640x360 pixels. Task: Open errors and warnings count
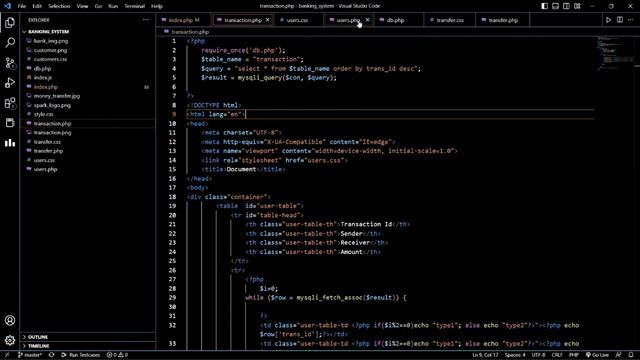tap(118, 355)
